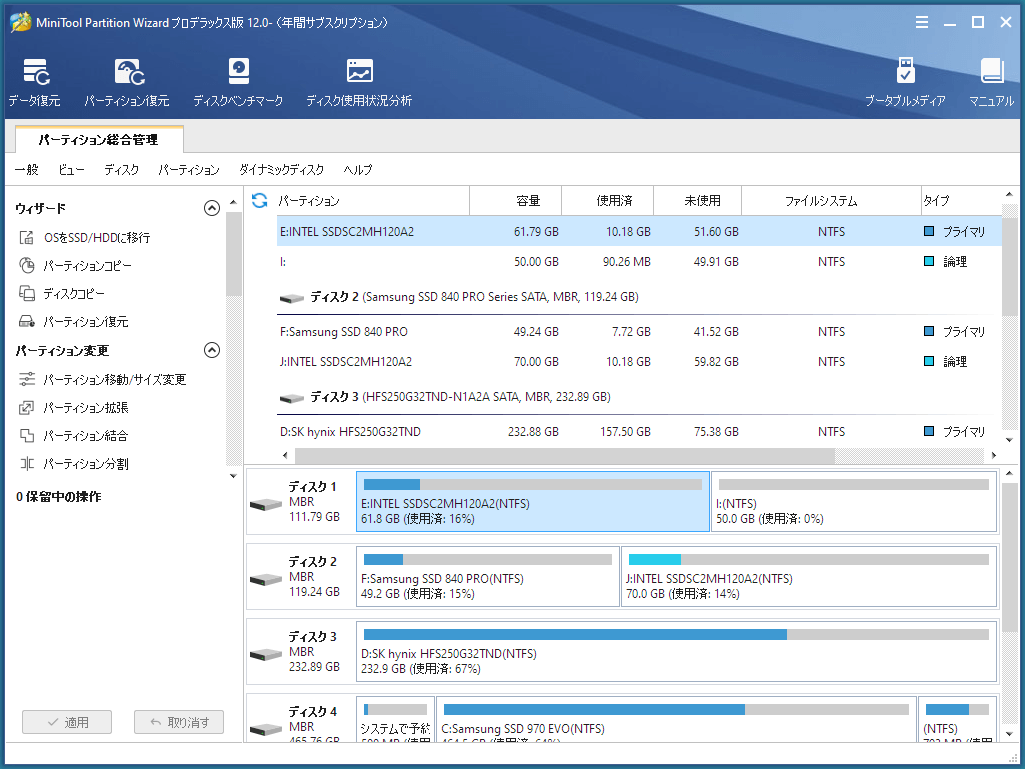This screenshot has width=1025, height=769.
Task: Select the ディスク 1 drive icon in disk map
Action: coord(266,504)
